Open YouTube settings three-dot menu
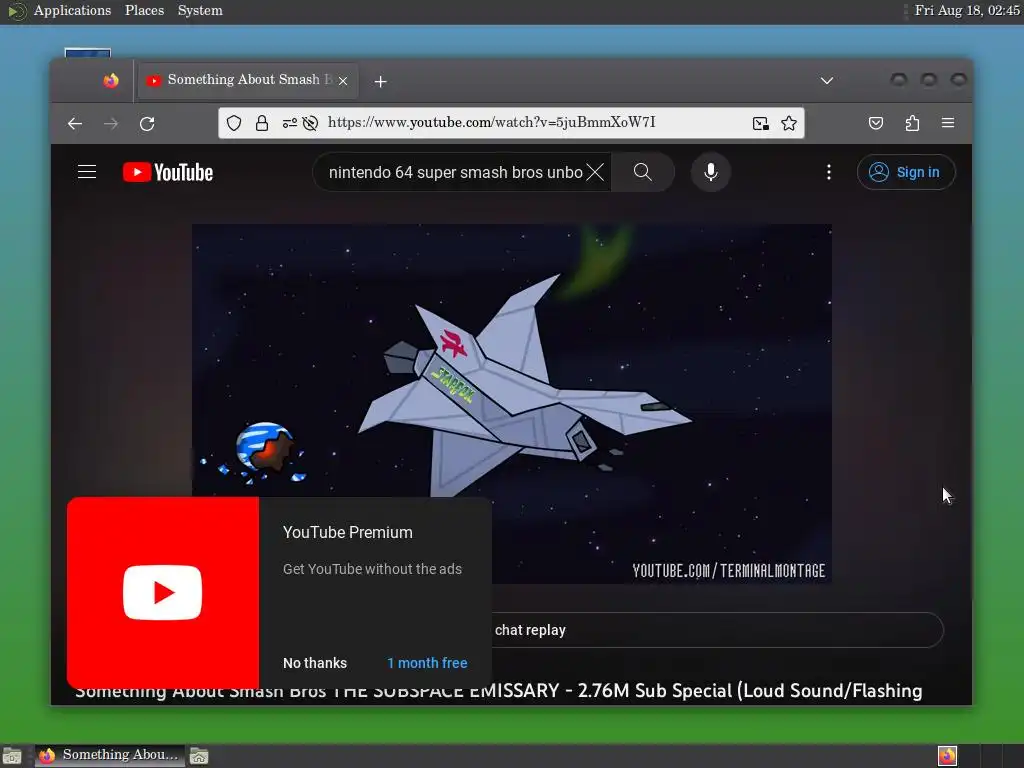Screen dimensions: 1024x768 829,172
